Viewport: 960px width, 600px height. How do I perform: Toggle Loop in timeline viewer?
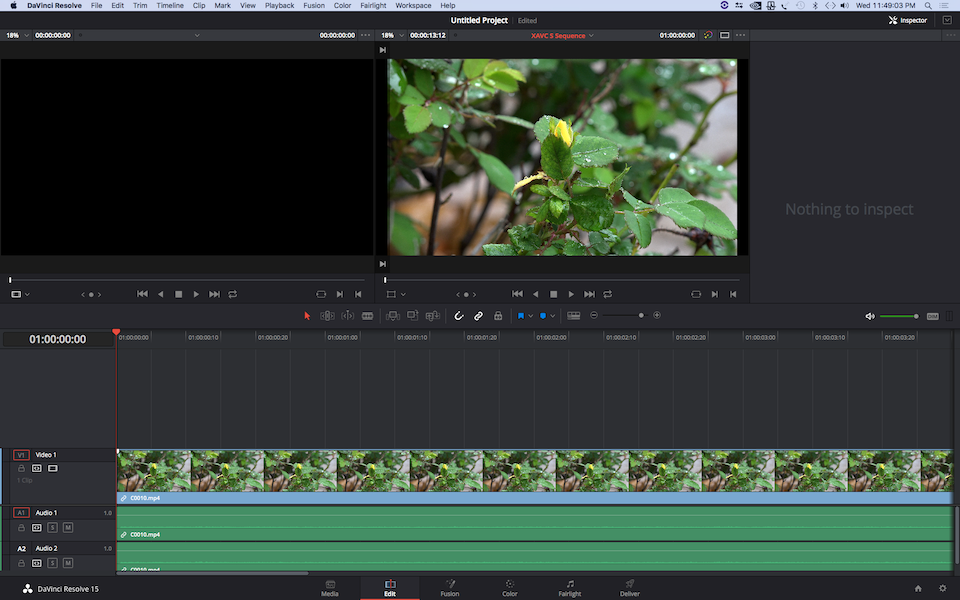point(607,294)
